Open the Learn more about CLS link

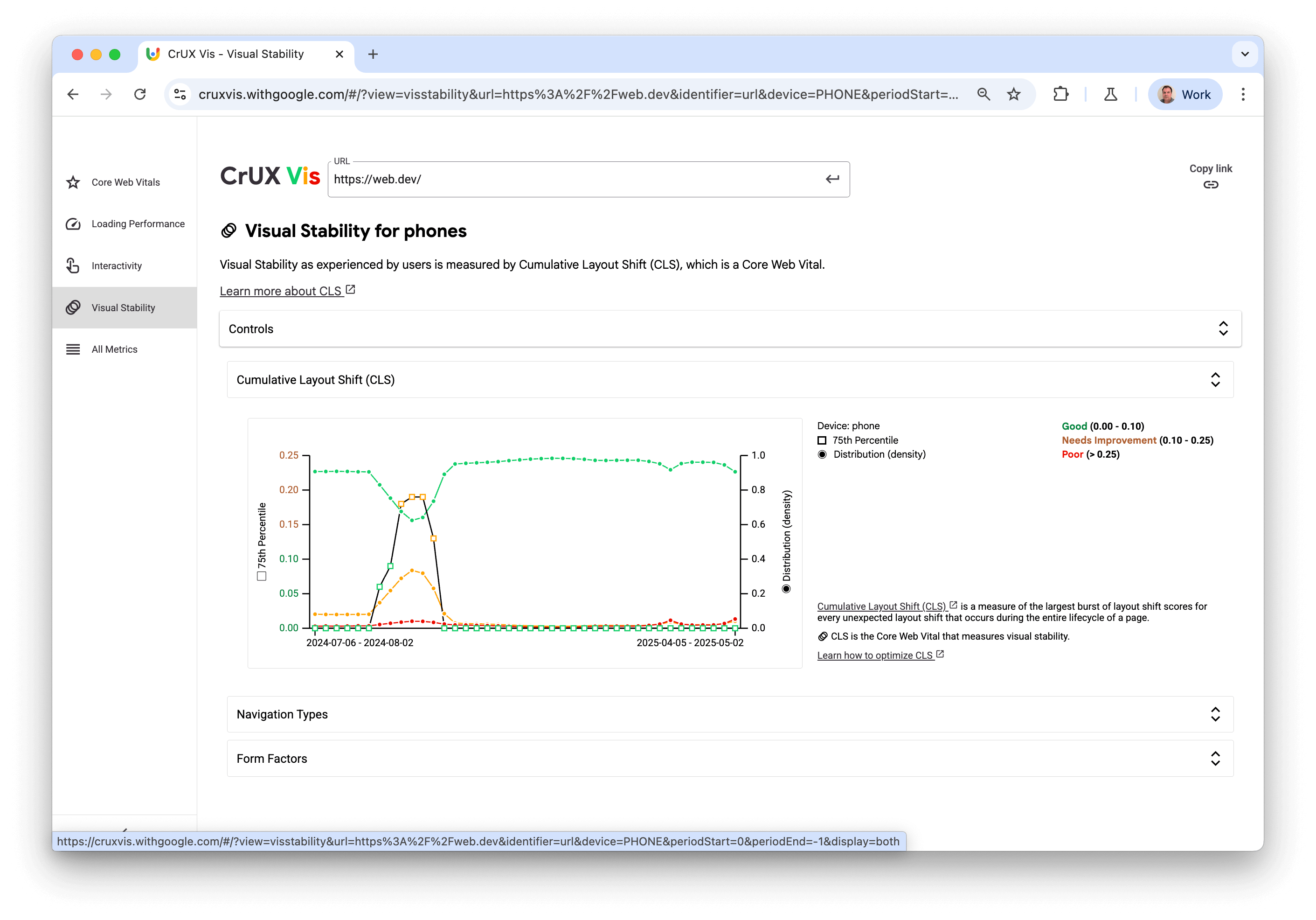(281, 291)
